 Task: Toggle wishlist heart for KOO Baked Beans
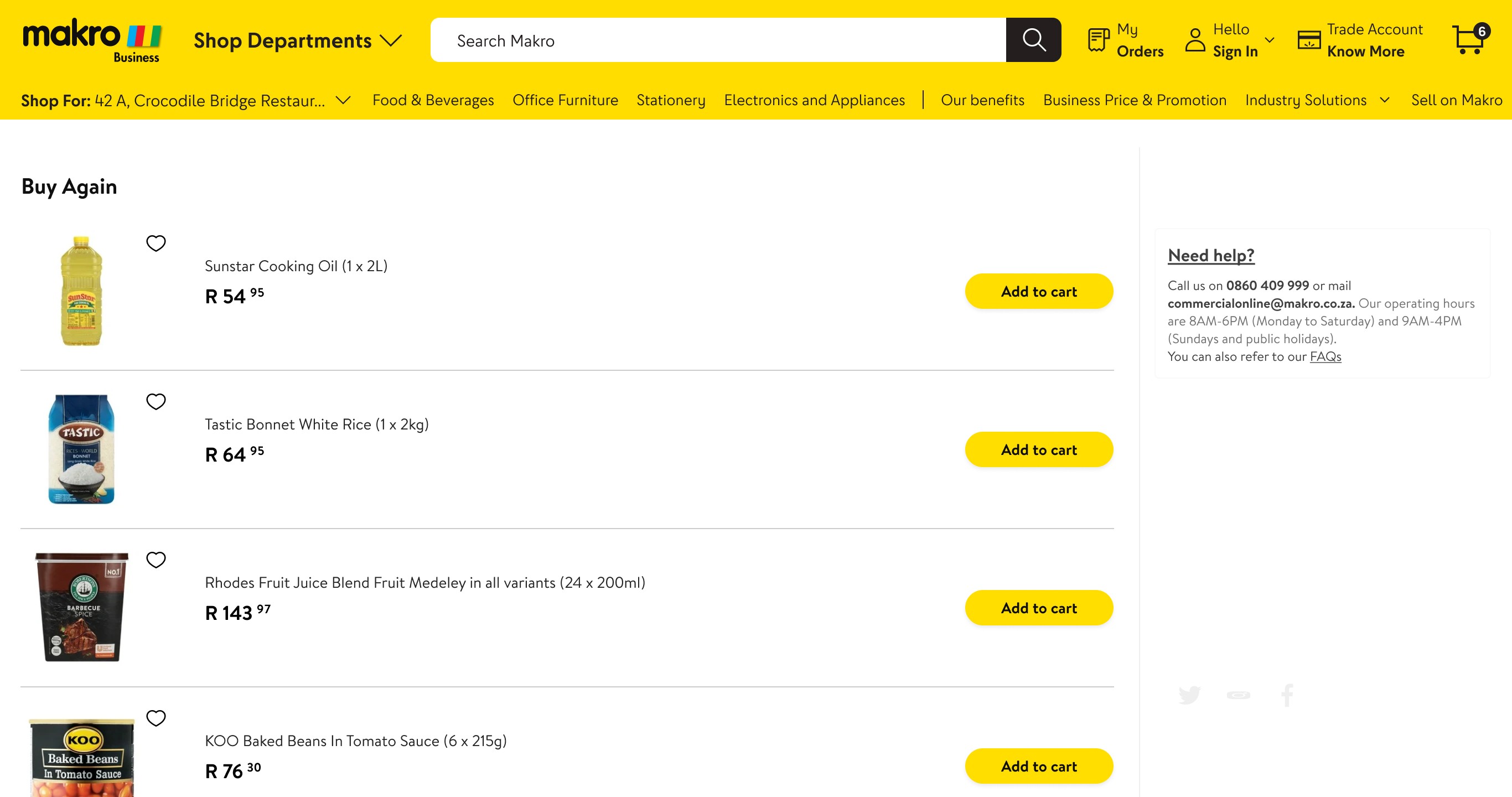(x=156, y=718)
